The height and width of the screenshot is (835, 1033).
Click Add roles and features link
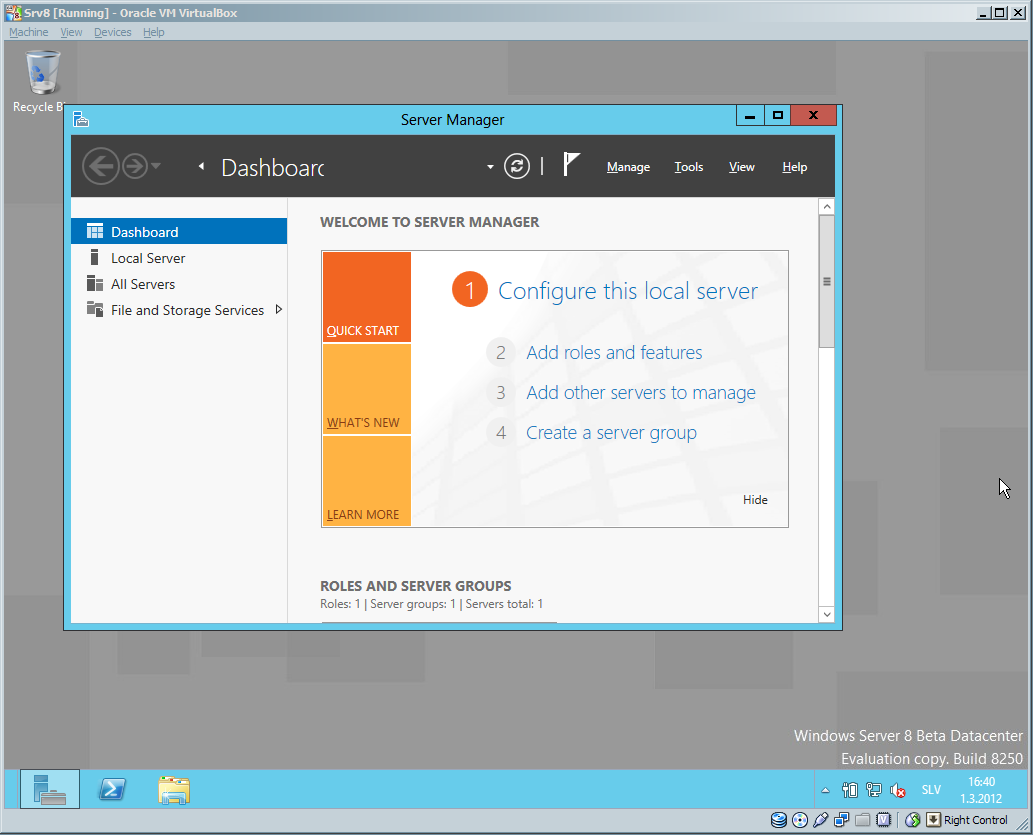[614, 353]
